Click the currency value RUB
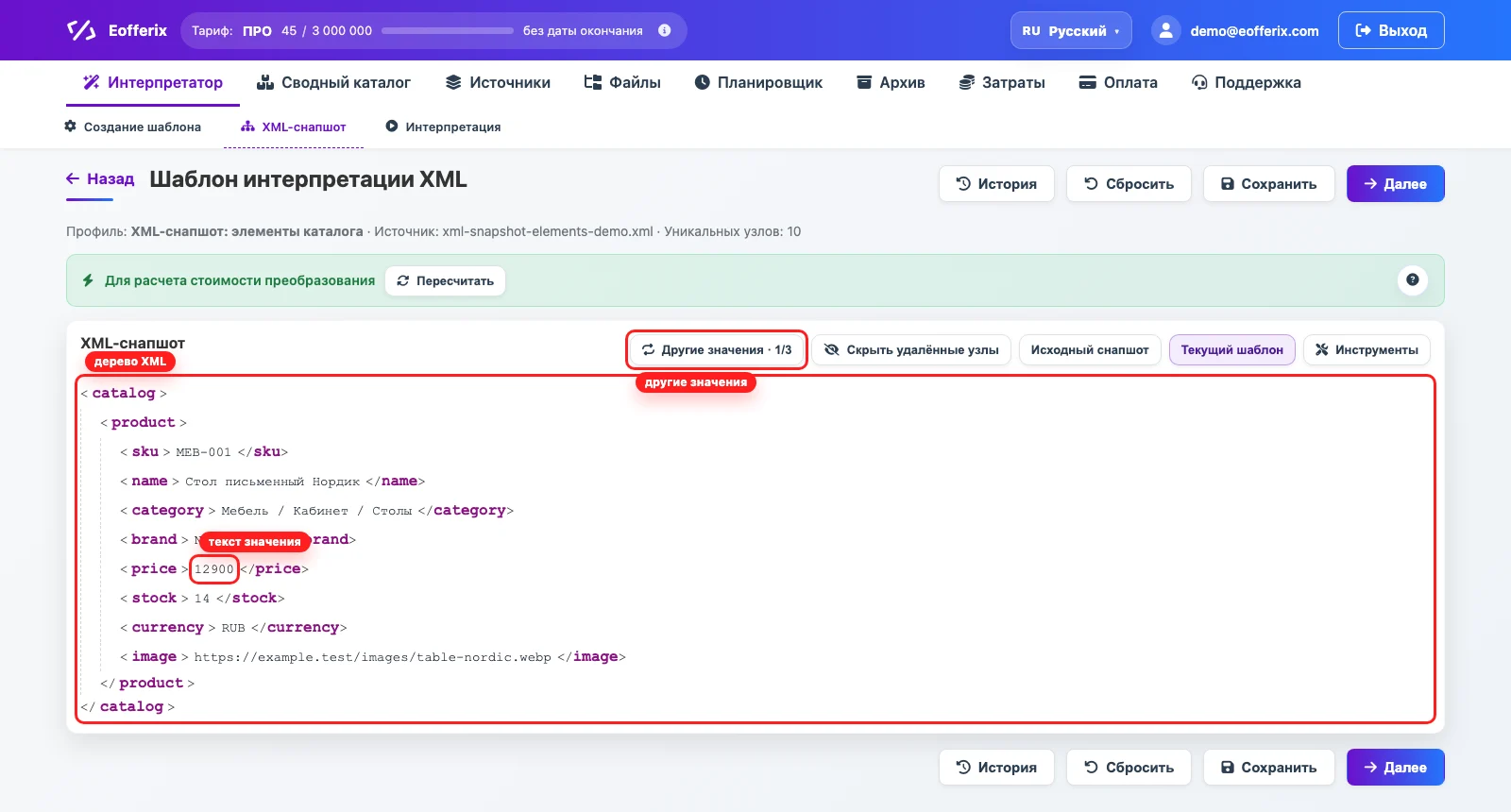 point(233,628)
